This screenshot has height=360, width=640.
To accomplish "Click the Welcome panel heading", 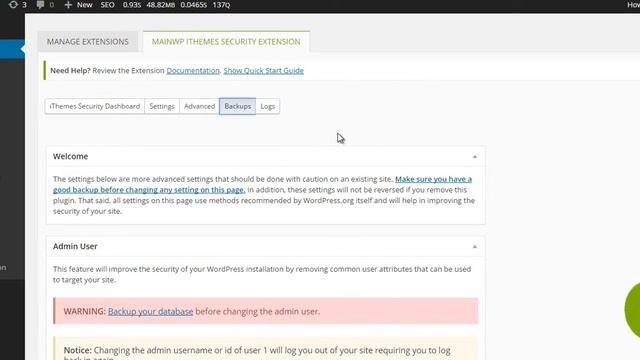I will coord(70,156).
